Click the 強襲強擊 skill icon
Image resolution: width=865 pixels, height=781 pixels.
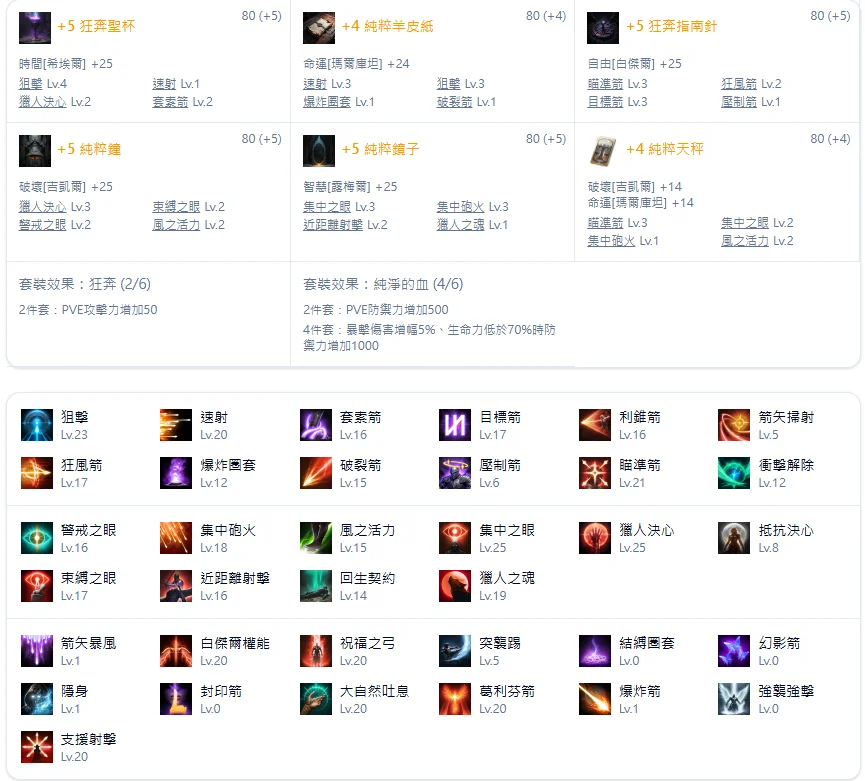(734, 699)
